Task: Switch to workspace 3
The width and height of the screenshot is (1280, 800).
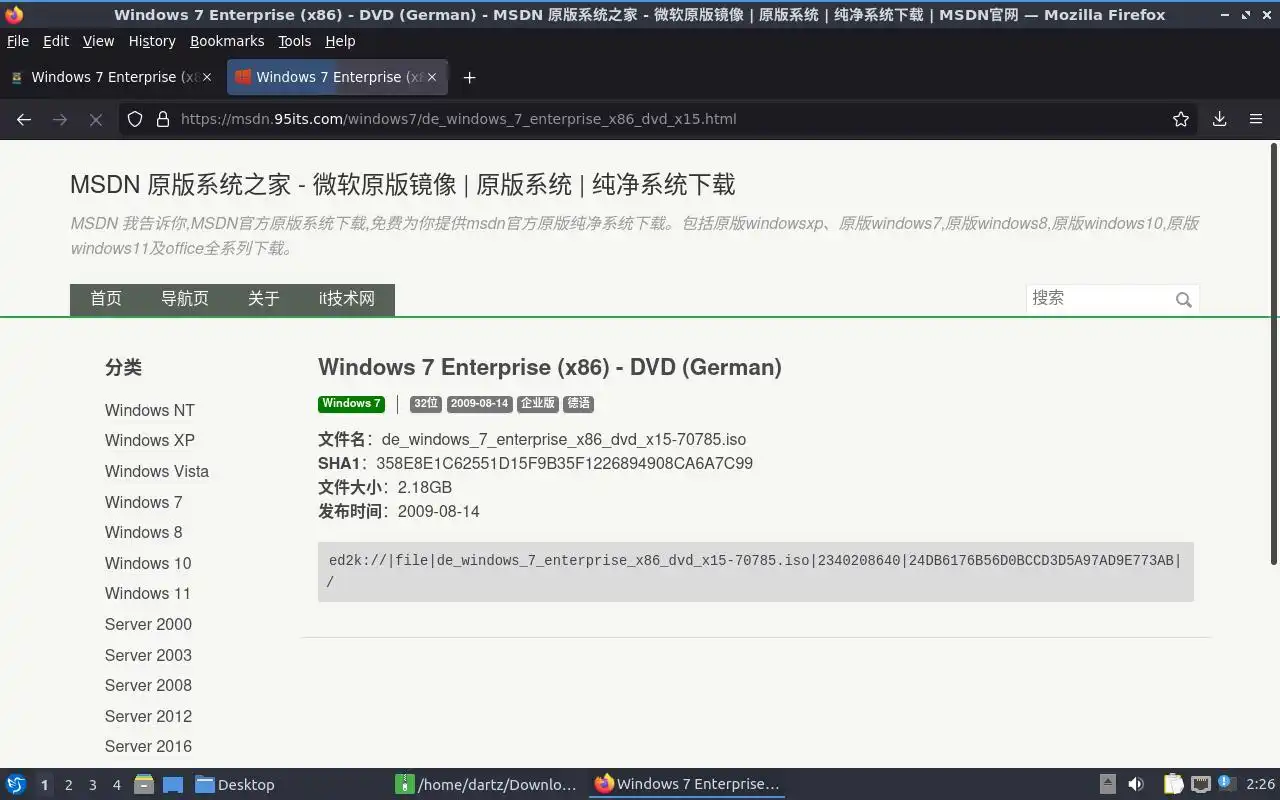Action: (93, 785)
